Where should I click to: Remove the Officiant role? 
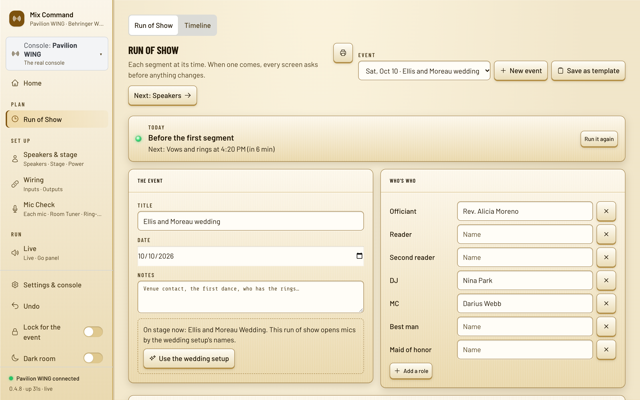[x=606, y=211]
